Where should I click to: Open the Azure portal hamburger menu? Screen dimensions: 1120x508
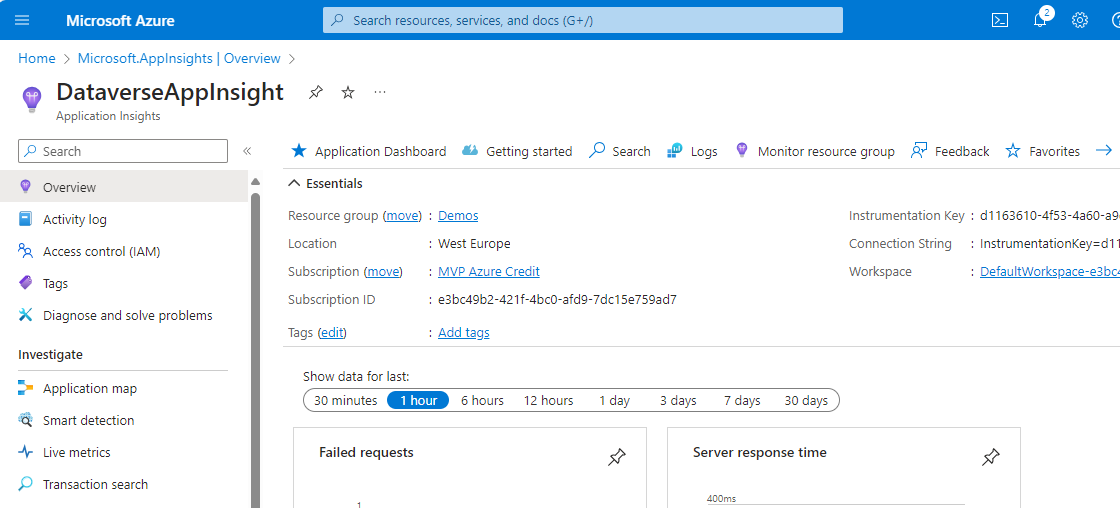pyautogui.click(x=22, y=20)
